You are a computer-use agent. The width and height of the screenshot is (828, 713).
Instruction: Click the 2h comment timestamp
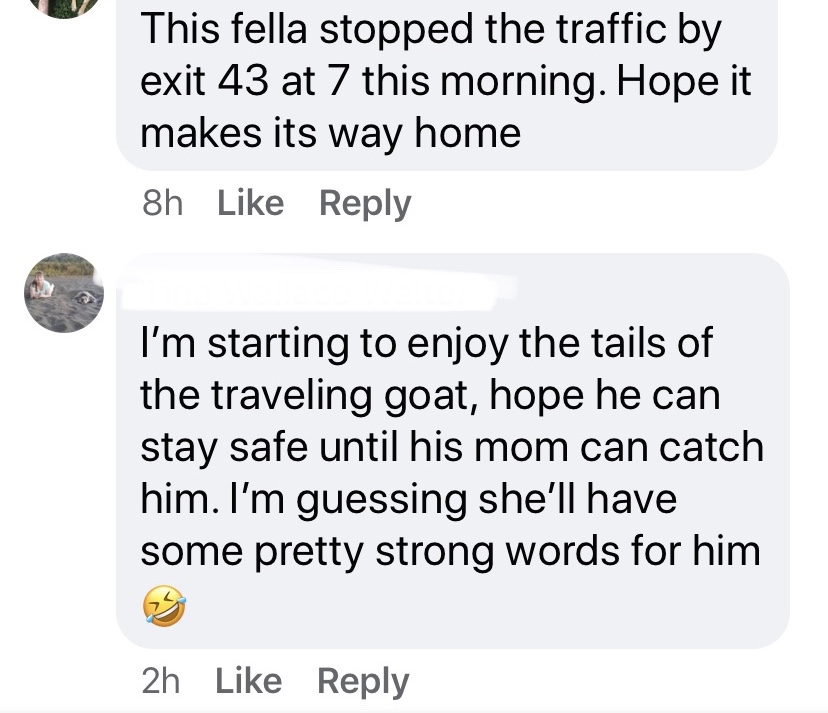pyautogui.click(x=163, y=681)
